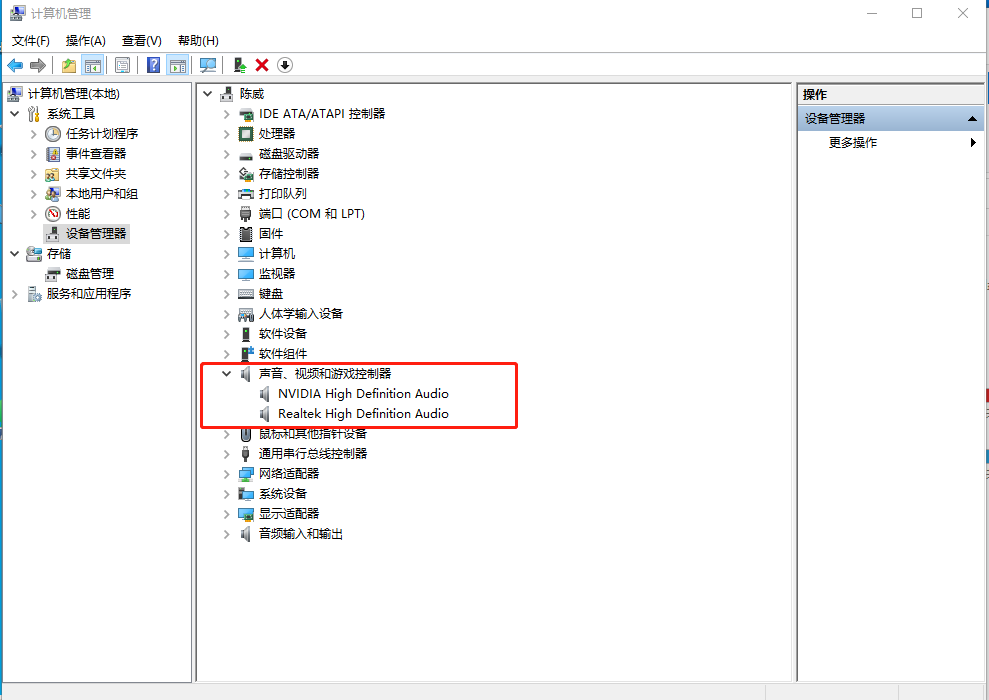The height and width of the screenshot is (700, 989).
Task: Expand the 显示适配器 node
Action: (226, 514)
